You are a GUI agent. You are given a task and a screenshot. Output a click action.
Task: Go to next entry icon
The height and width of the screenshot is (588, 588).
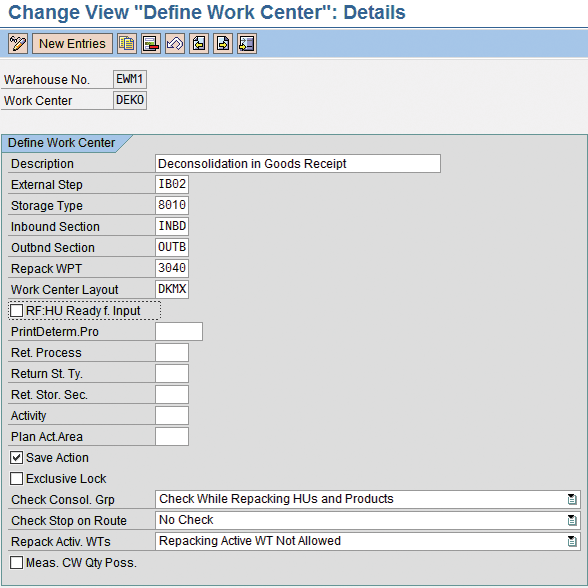(223, 44)
